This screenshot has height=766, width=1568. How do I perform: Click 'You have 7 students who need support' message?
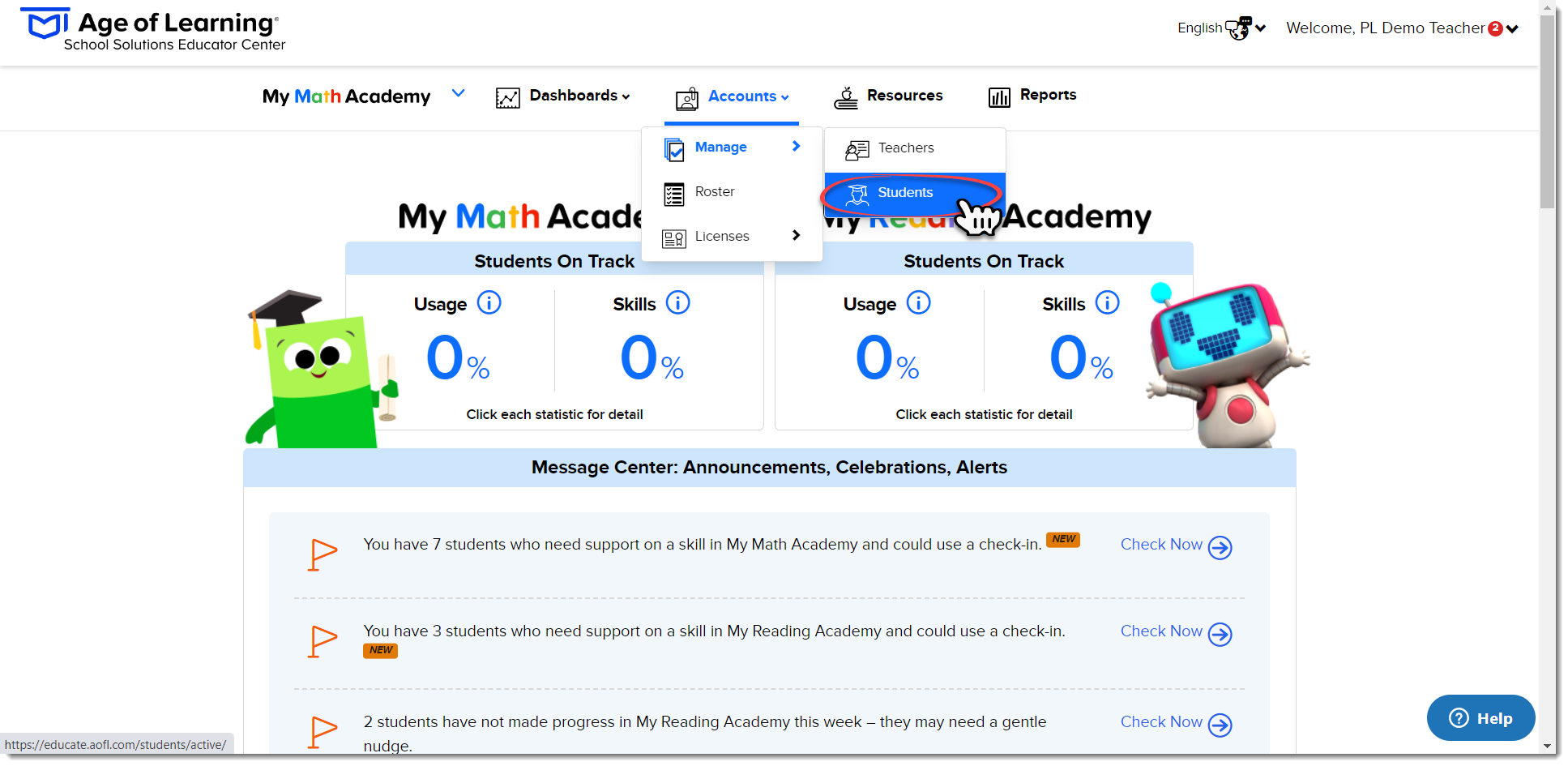(x=703, y=545)
